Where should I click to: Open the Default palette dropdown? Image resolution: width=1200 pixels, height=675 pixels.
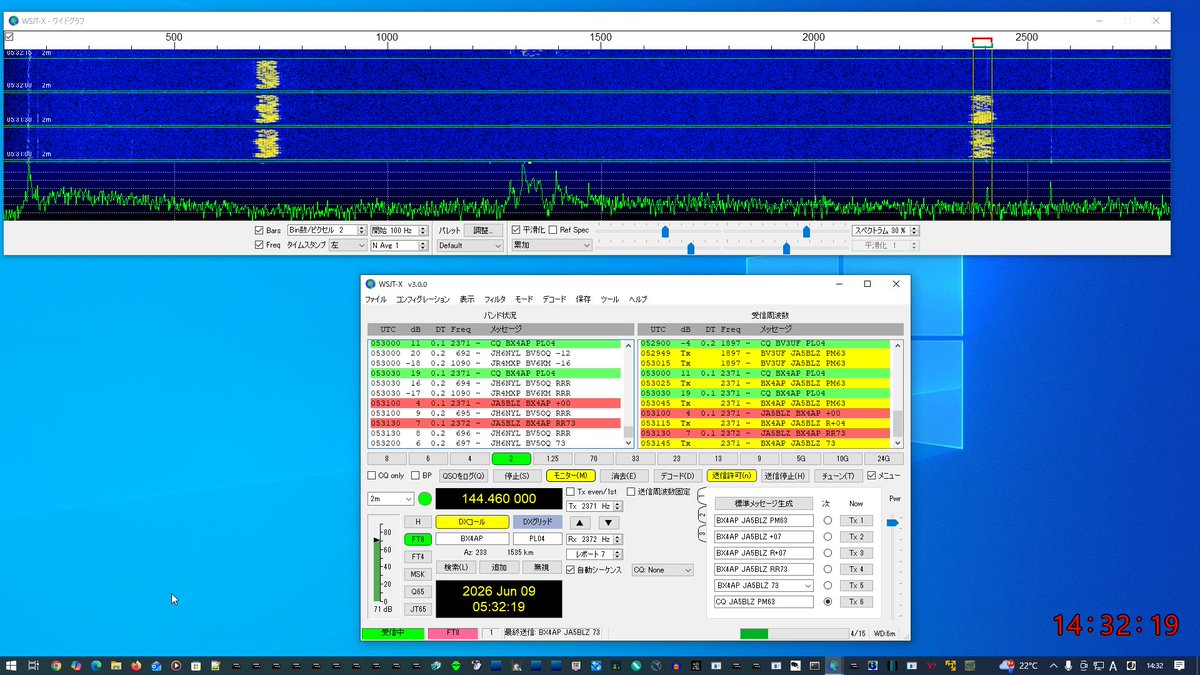click(x=469, y=245)
